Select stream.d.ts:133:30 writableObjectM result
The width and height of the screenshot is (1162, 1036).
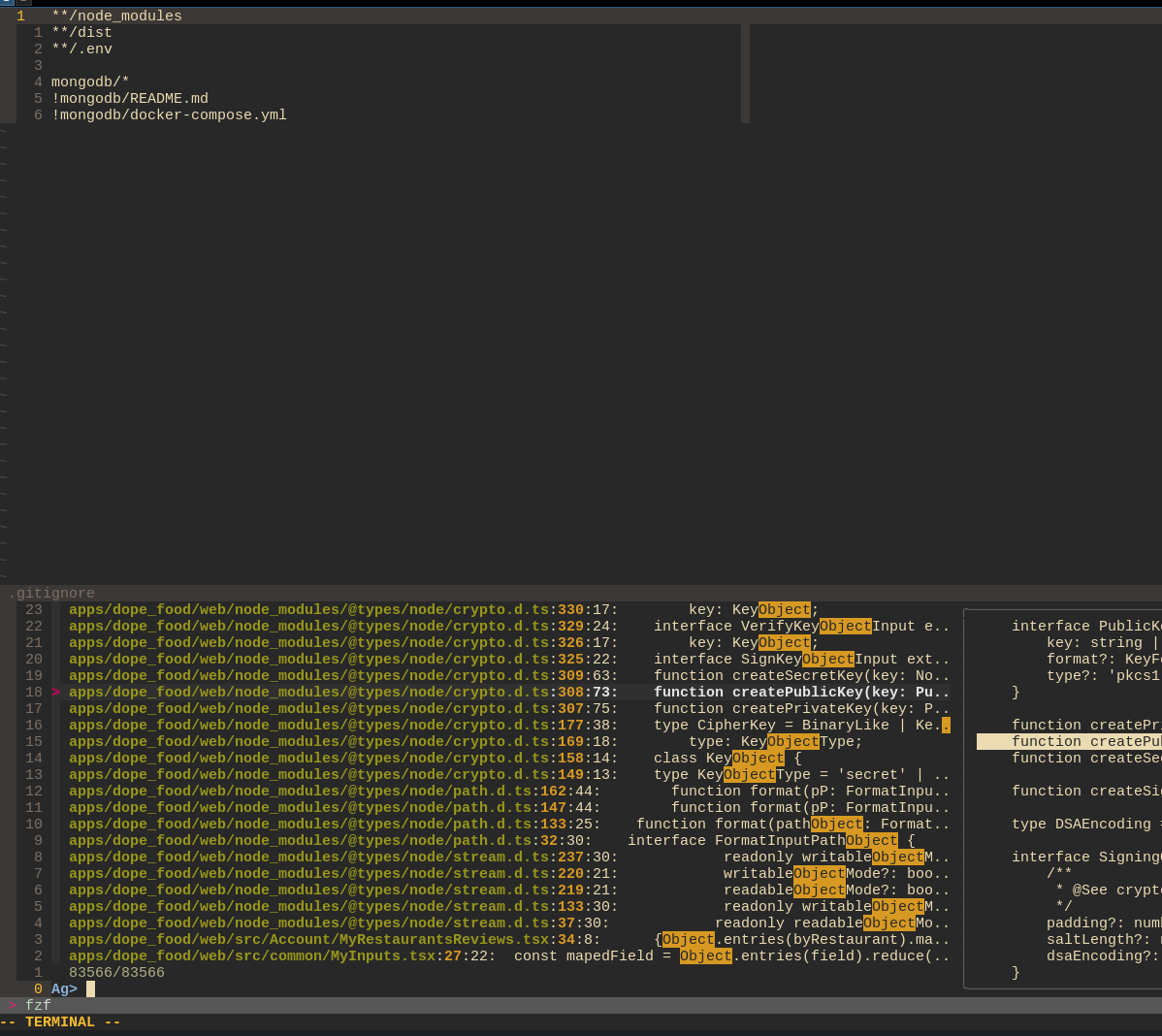(x=509, y=906)
